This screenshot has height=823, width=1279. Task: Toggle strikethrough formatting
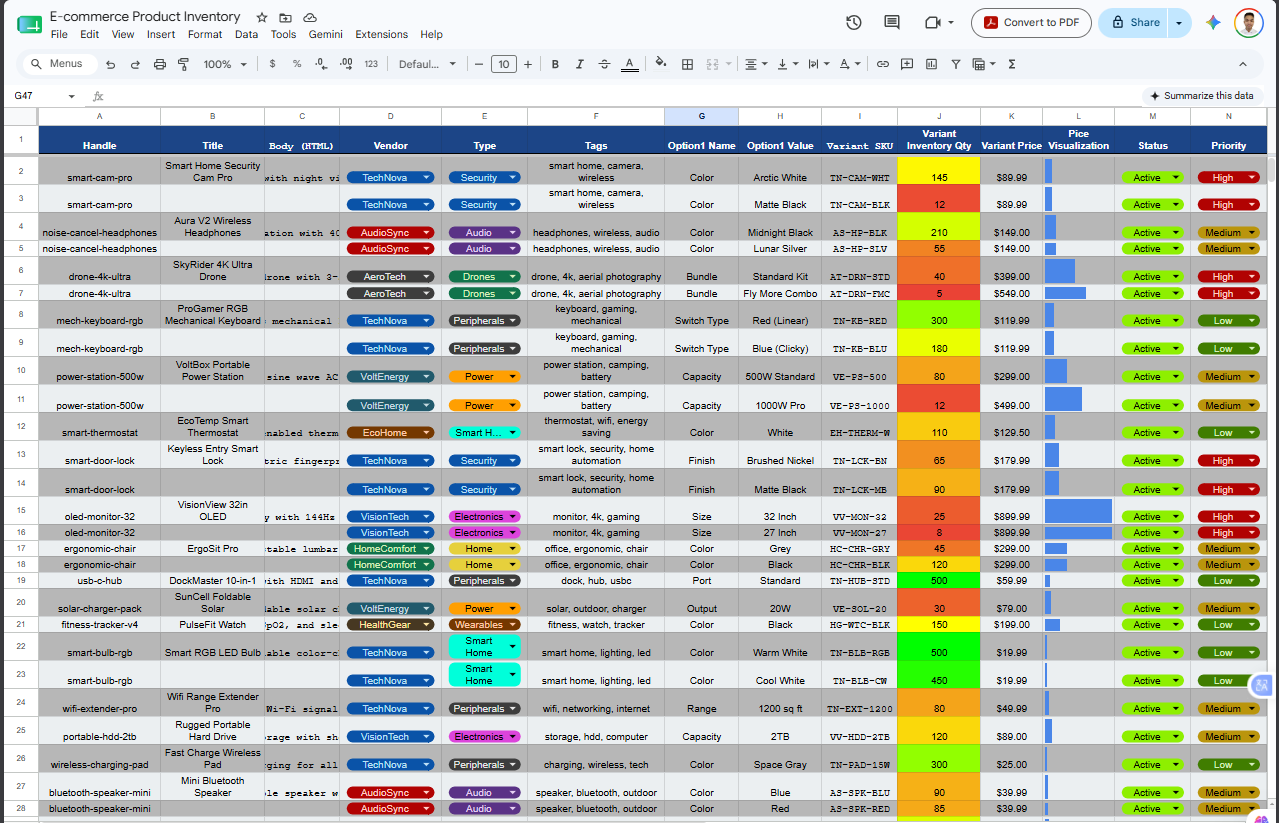(x=604, y=64)
